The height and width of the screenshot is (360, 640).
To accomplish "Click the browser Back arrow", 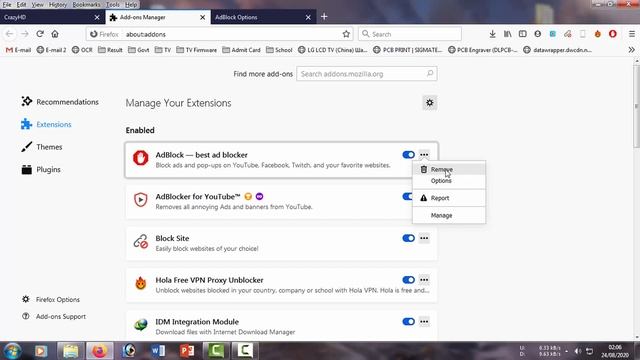I will coord(9,34).
